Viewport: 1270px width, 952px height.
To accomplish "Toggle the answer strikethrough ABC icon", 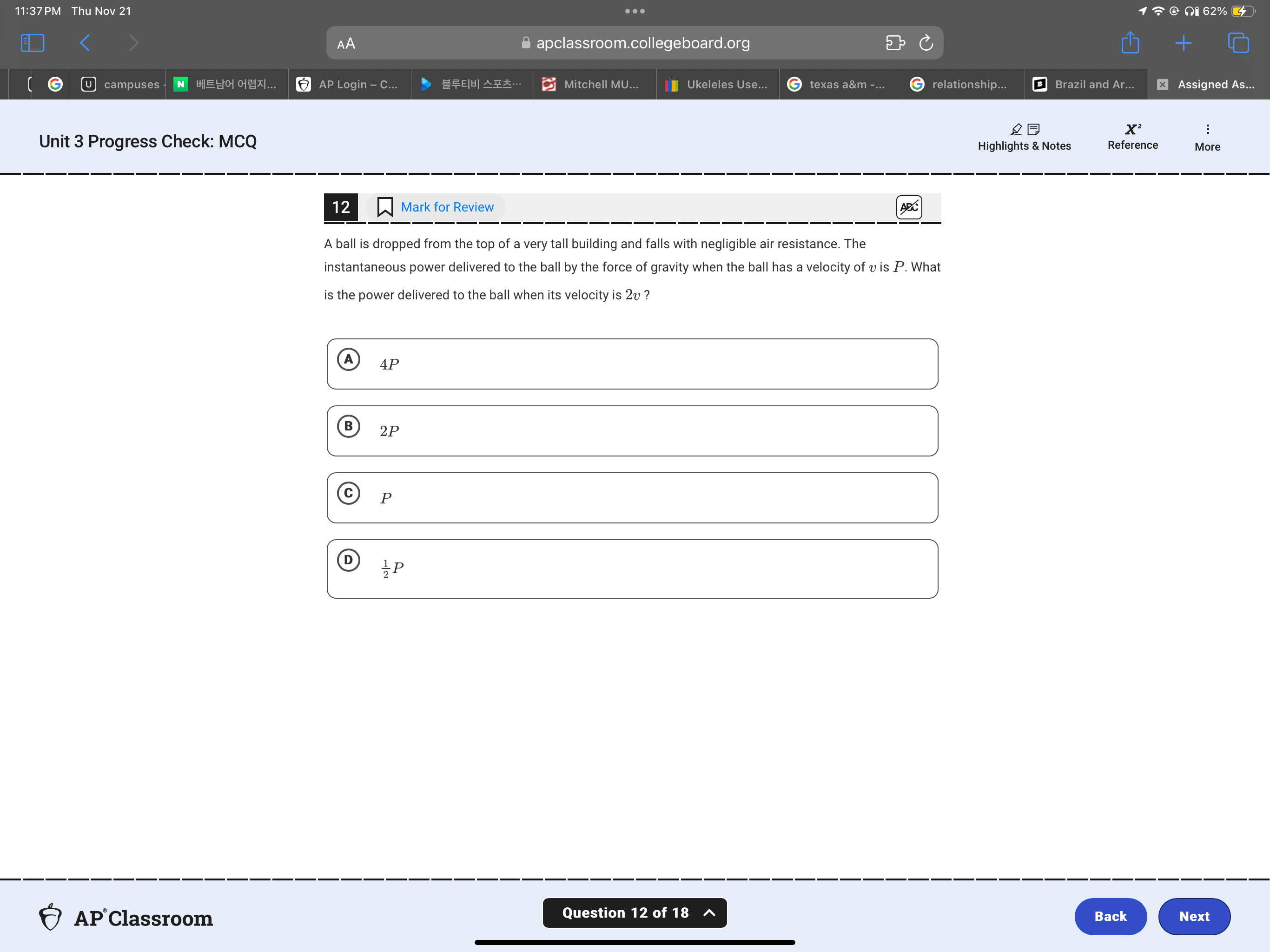I will 908,207.
